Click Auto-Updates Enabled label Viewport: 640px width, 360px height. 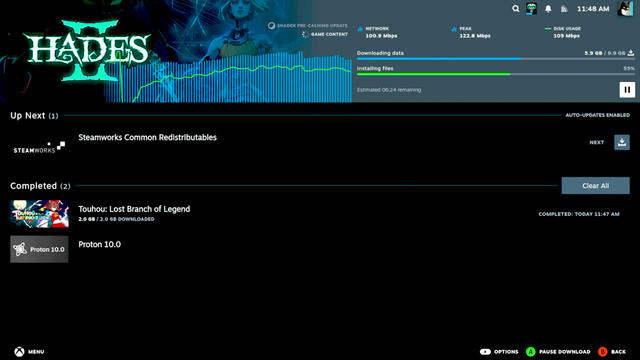[598, 115]
